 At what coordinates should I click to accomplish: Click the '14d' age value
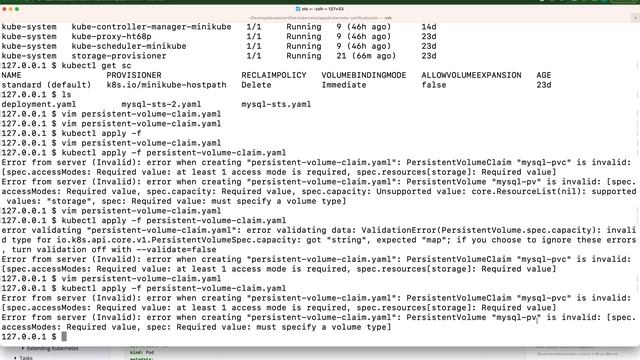pos(429,27)
